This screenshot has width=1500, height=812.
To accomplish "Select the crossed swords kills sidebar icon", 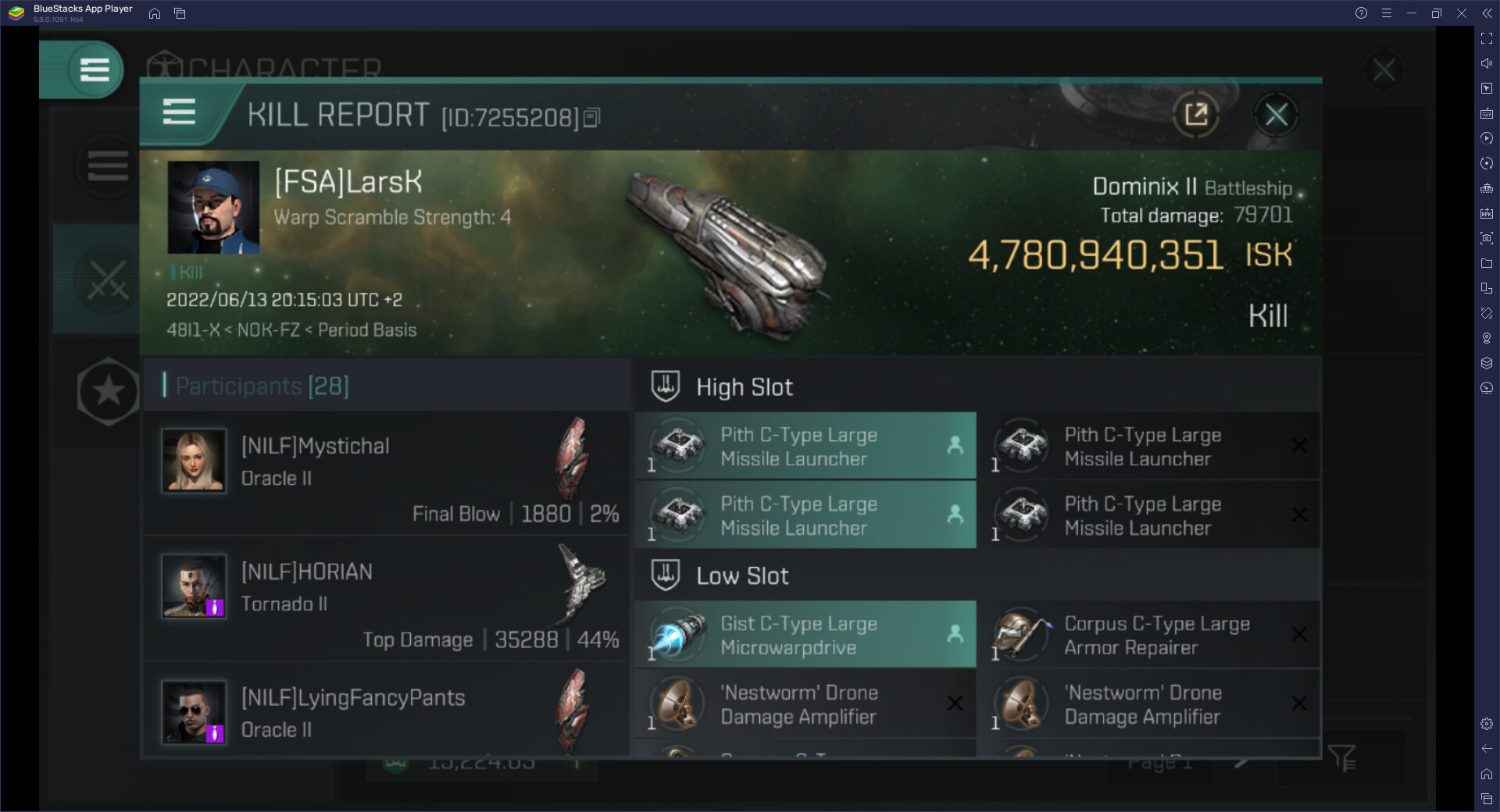I will (x=108, y=280).
